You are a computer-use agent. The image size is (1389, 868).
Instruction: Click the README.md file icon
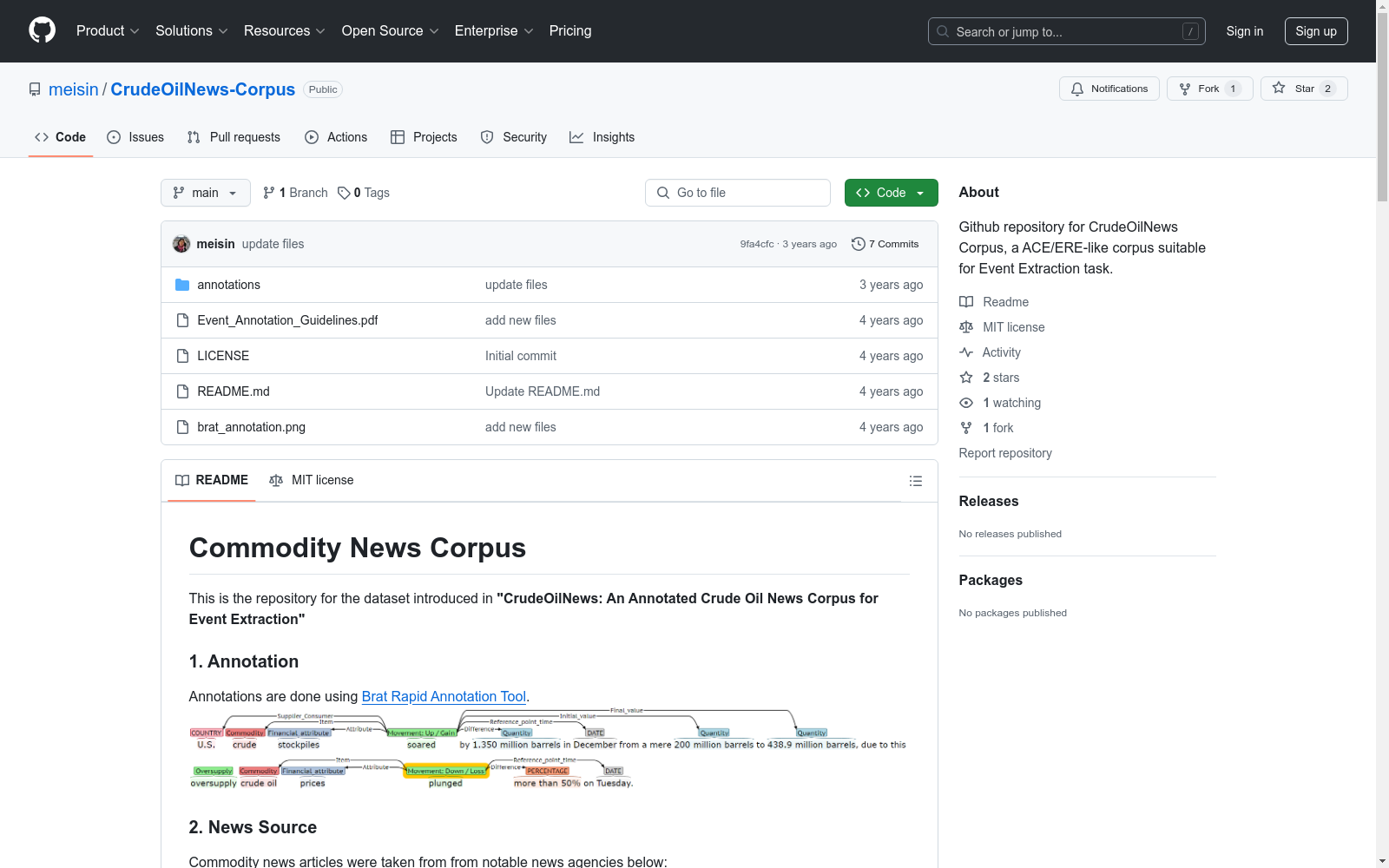[182, 391]
